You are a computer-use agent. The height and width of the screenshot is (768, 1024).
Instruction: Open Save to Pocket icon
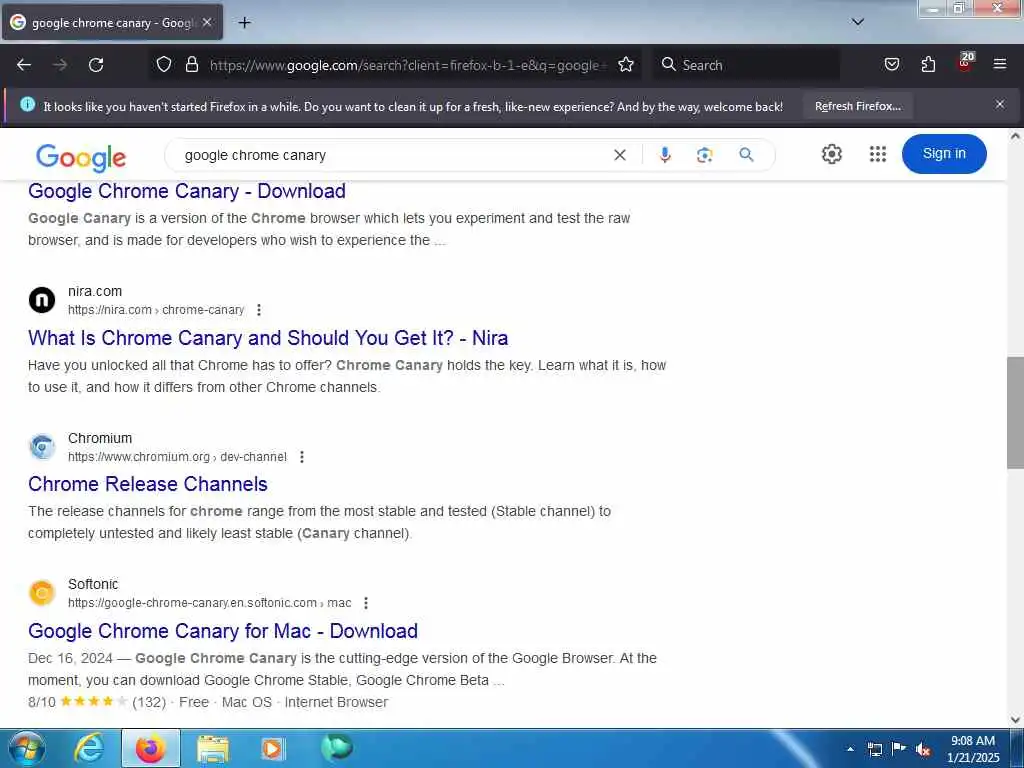click(x=891, y=64)
